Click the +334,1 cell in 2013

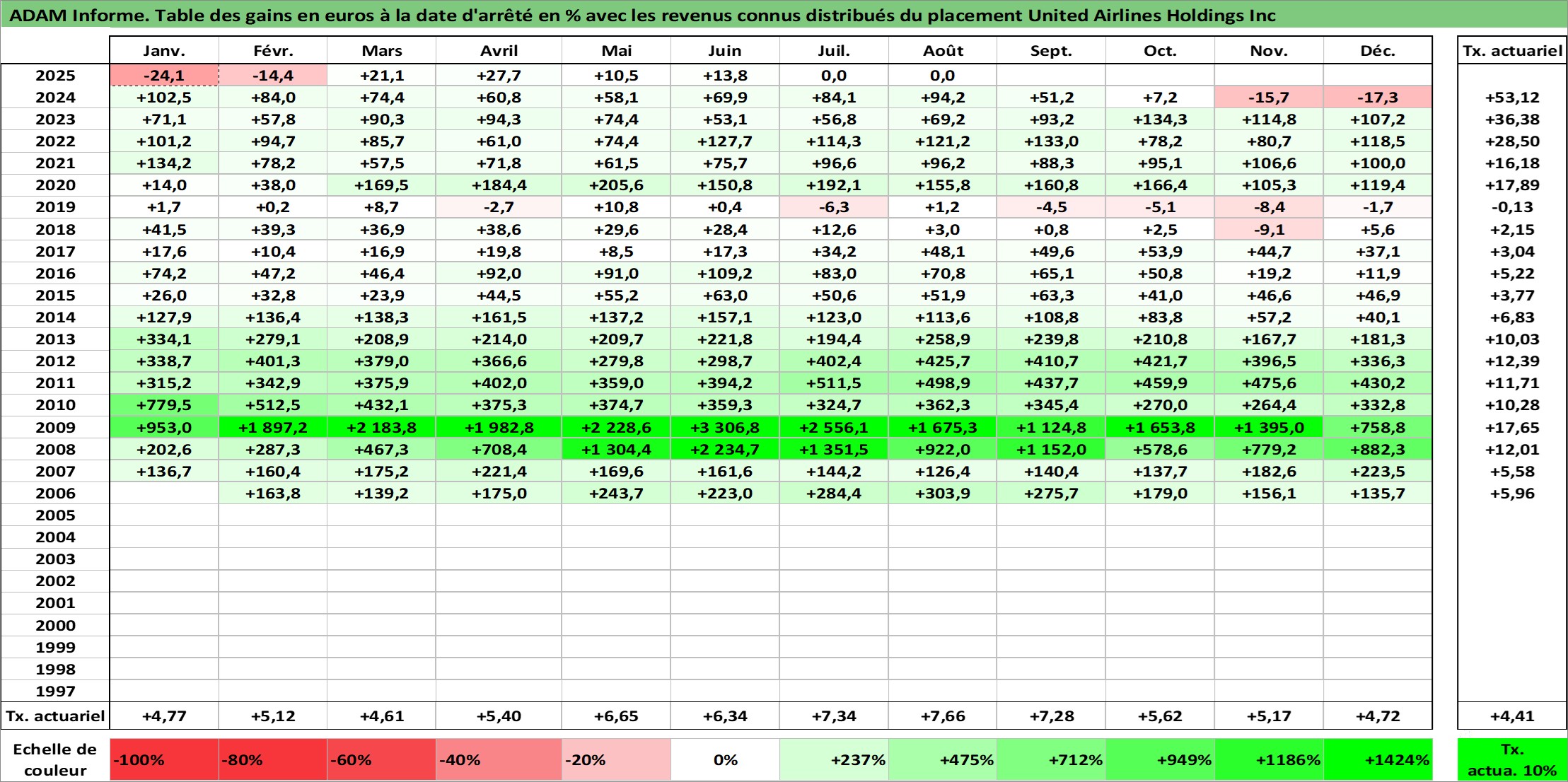[x=164, y=339]
